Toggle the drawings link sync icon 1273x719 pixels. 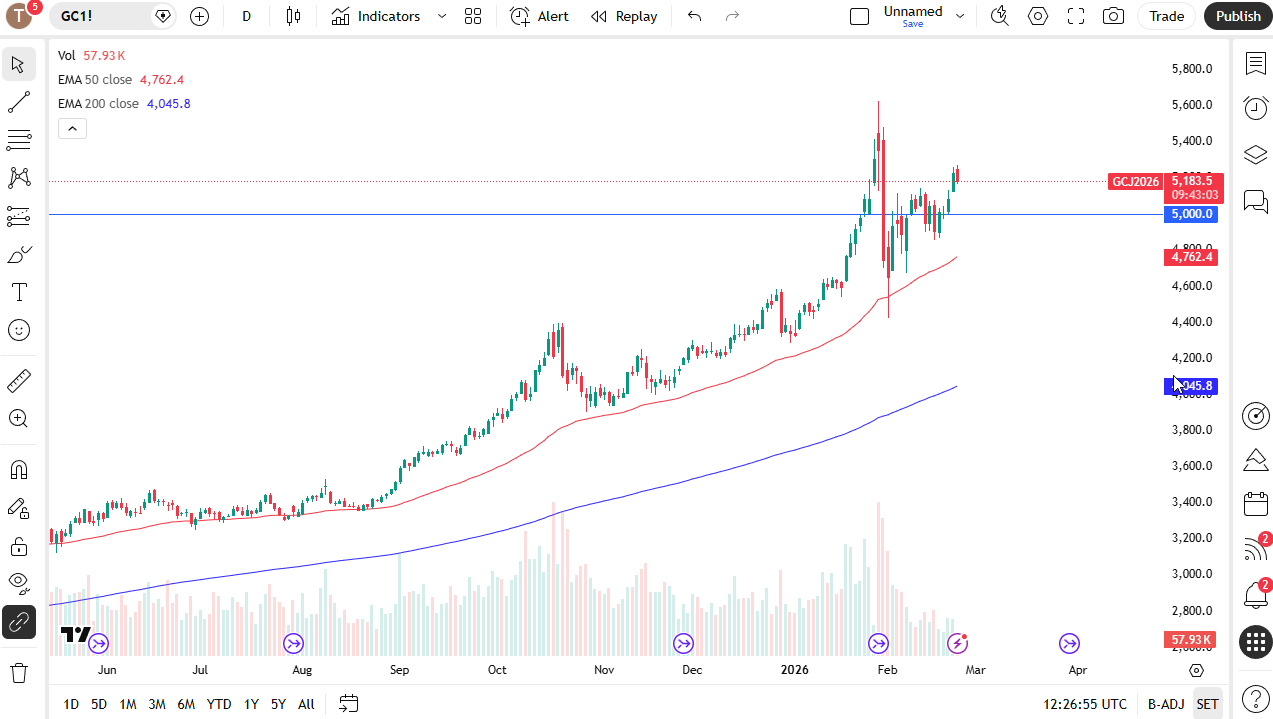tap(18, 622)
